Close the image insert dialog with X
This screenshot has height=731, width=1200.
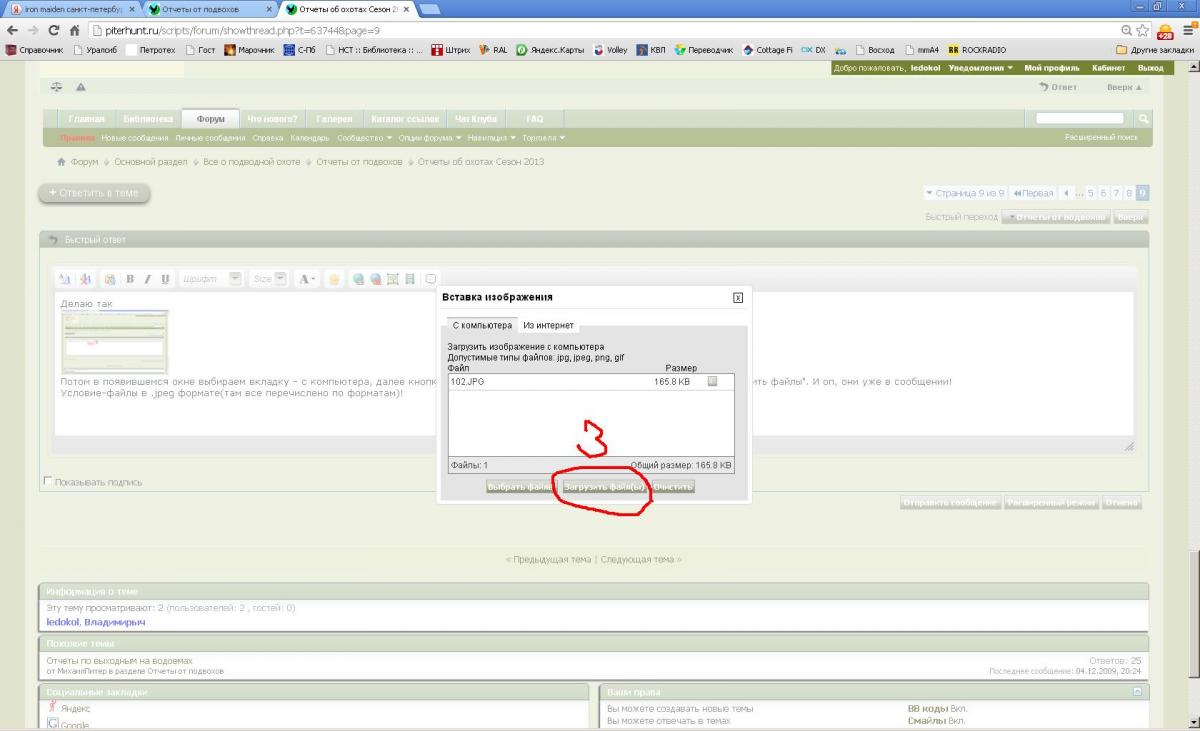click(738, 297)
